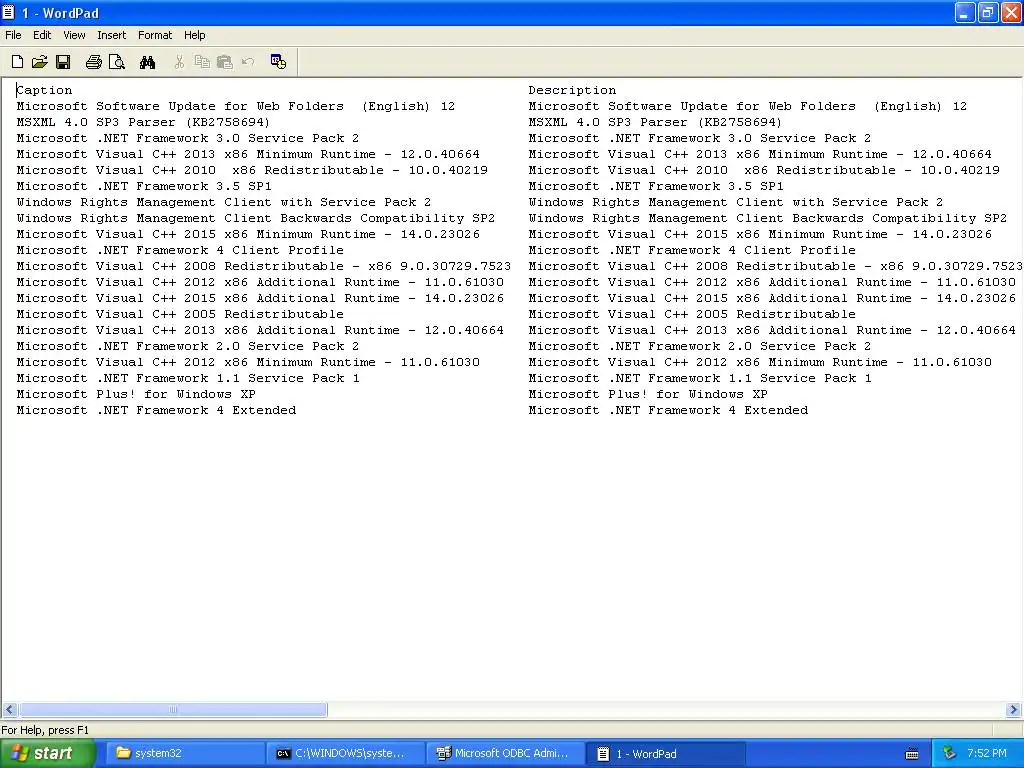Open the File menu

[13, 35]
